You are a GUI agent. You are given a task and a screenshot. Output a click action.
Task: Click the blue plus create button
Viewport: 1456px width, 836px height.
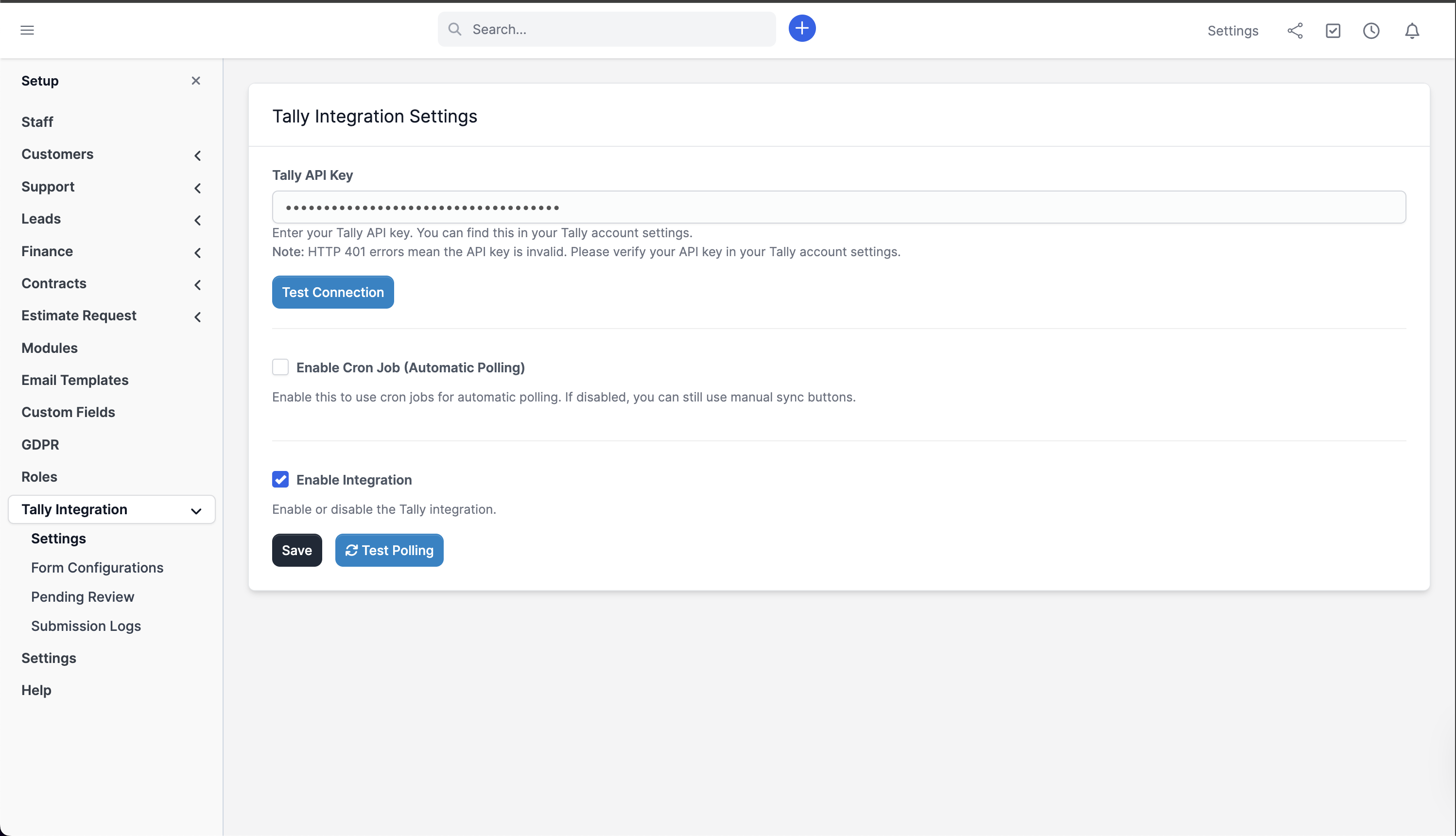802,28
